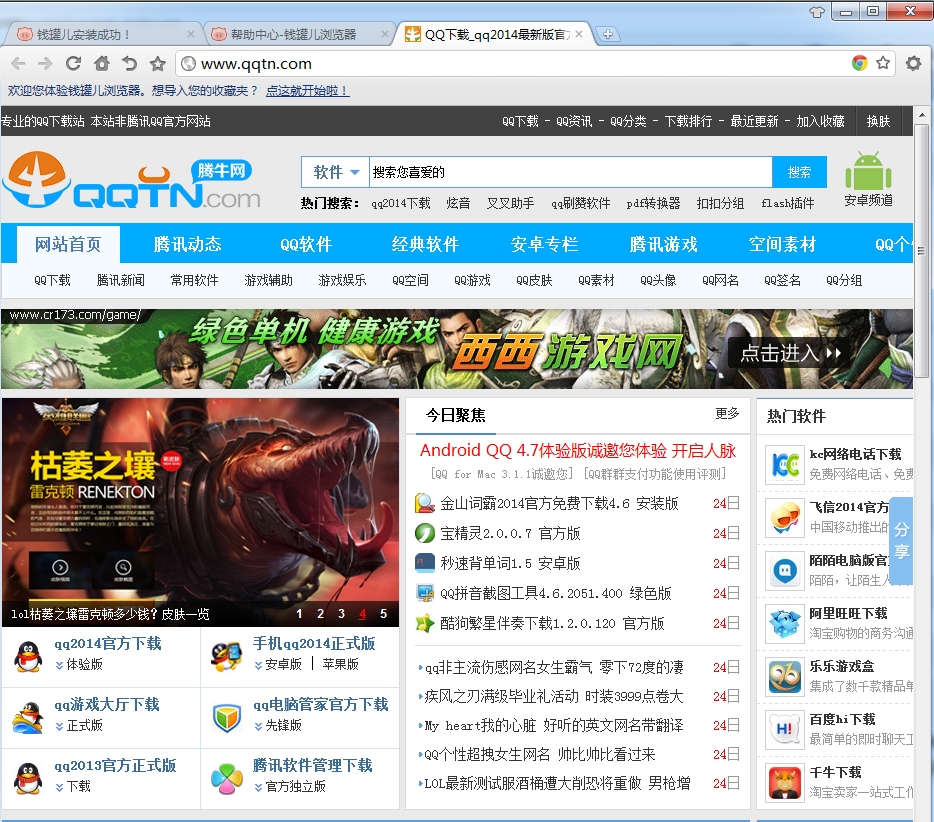Click the Renekton skin carousel image

tap(201, 512)
